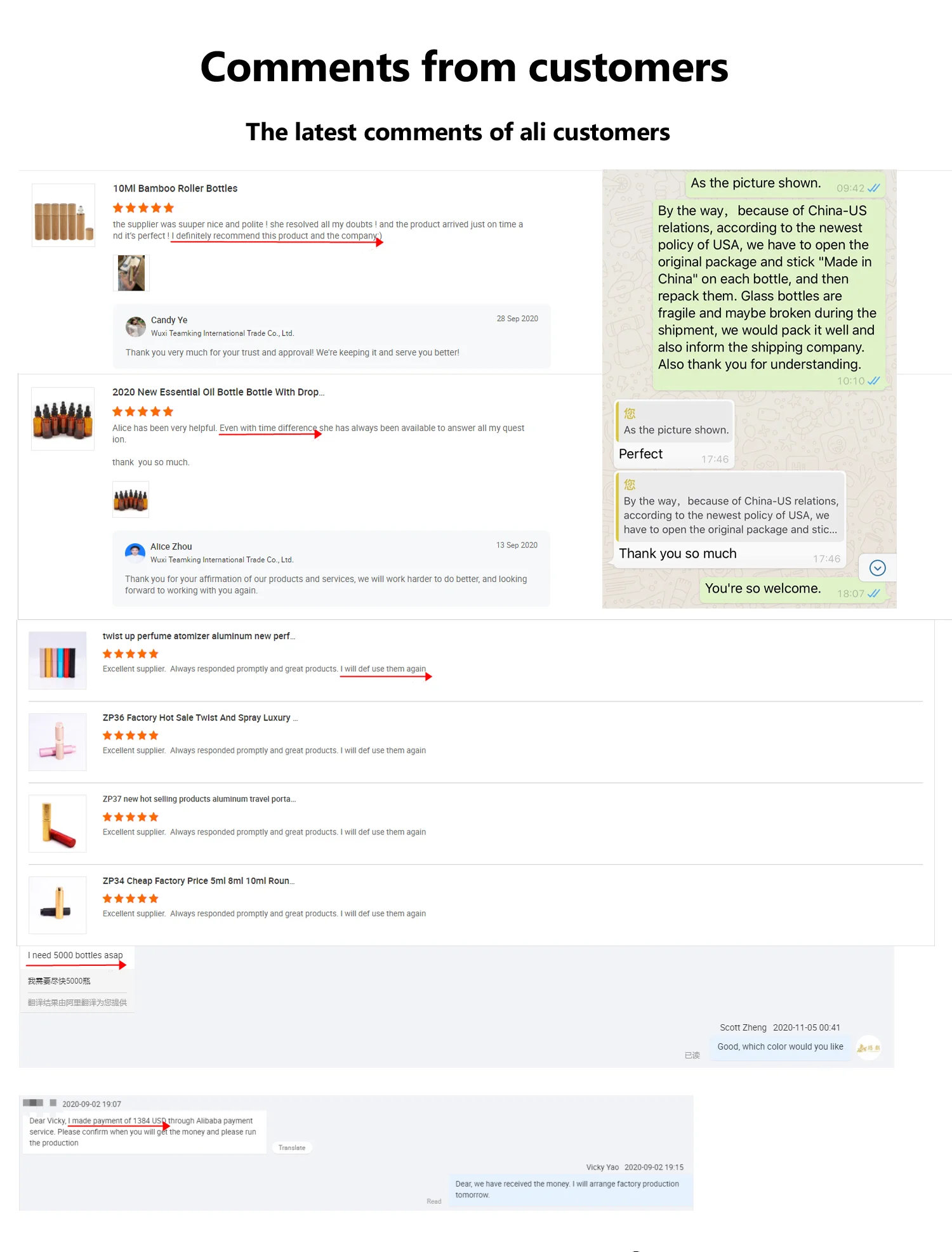Click the 'I need 5000 bottles asap' message
The image size is (952, 1252).
[76, 955]
